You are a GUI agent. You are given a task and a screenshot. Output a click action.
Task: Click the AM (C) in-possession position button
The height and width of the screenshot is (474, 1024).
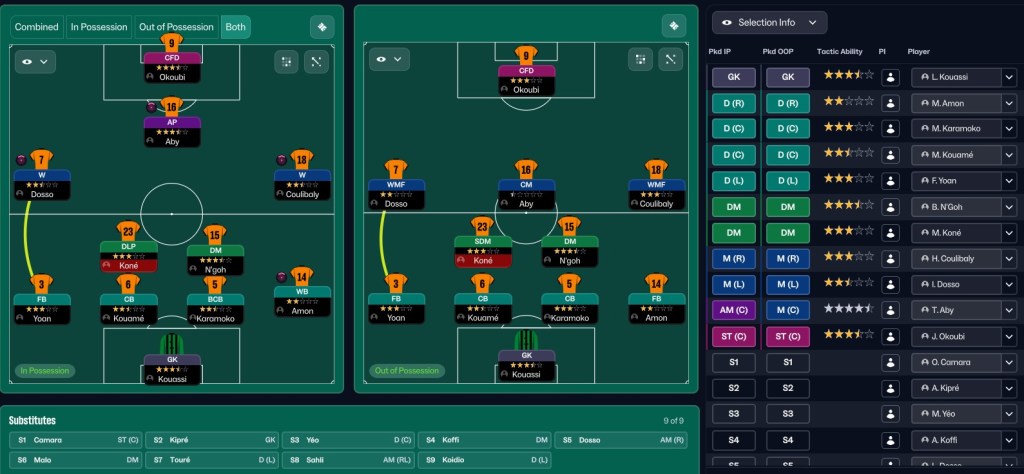(x=733, y=310)
